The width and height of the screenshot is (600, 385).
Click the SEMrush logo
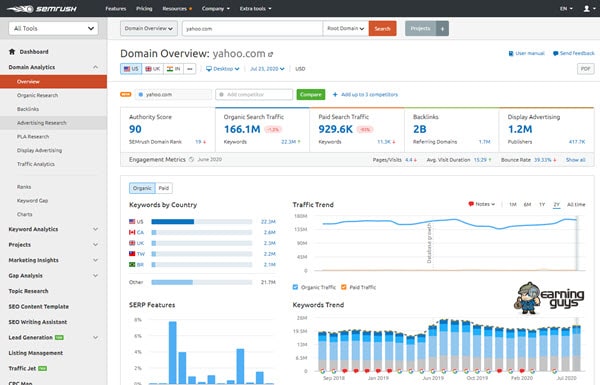(x=41, y=8)
